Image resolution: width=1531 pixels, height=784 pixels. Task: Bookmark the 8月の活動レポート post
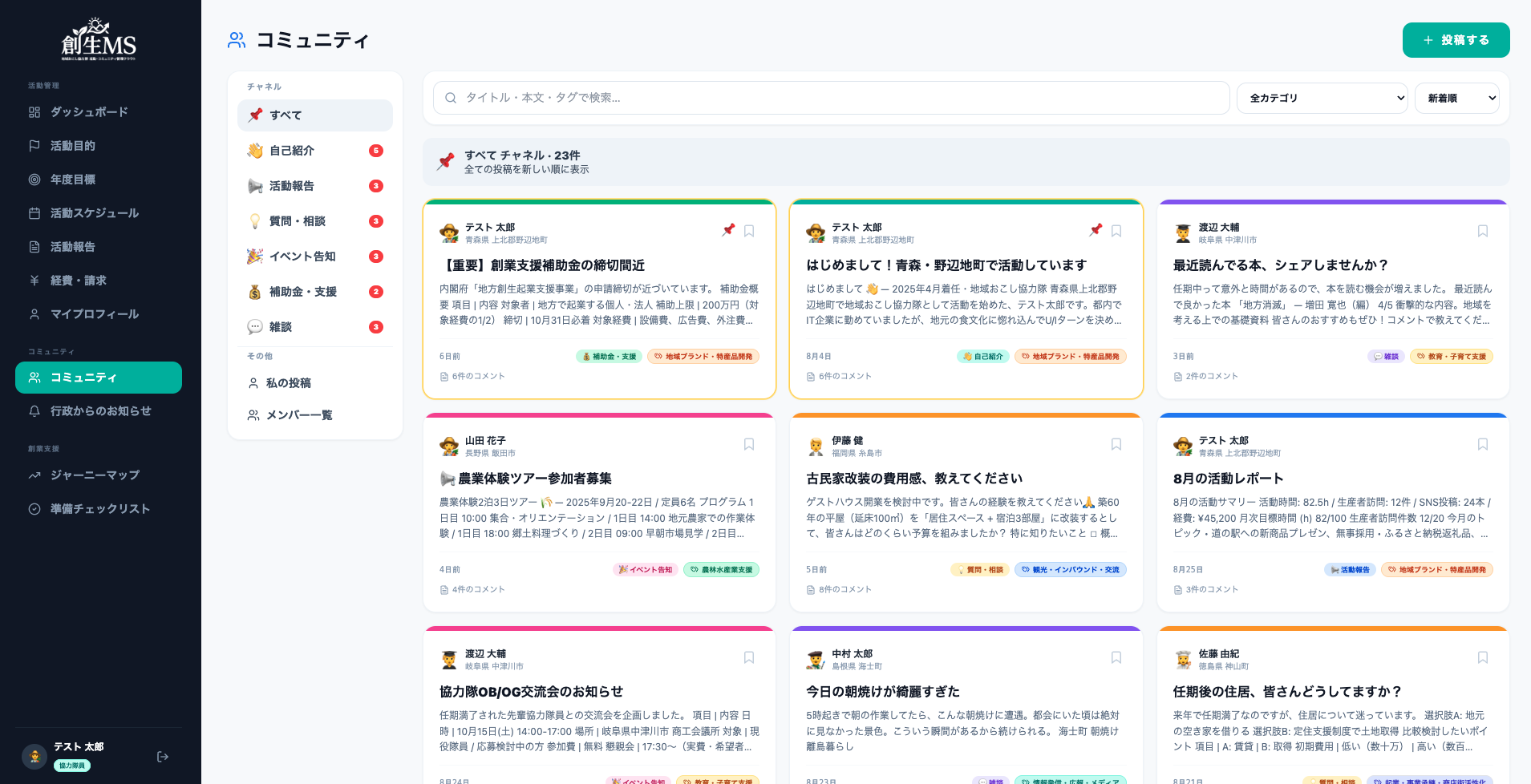point(1483,444)
